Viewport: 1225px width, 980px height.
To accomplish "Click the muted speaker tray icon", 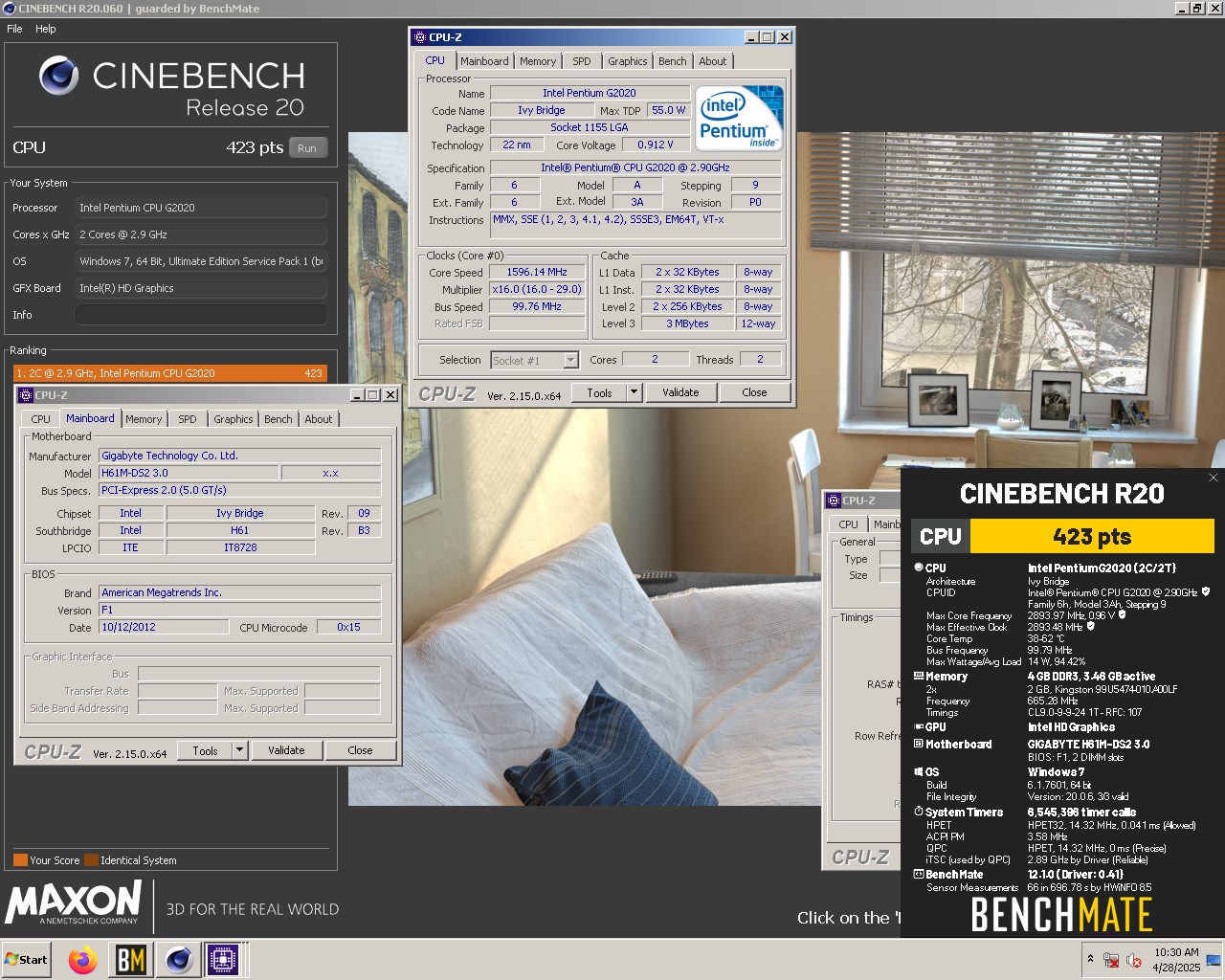I will tap(1135, 960).
